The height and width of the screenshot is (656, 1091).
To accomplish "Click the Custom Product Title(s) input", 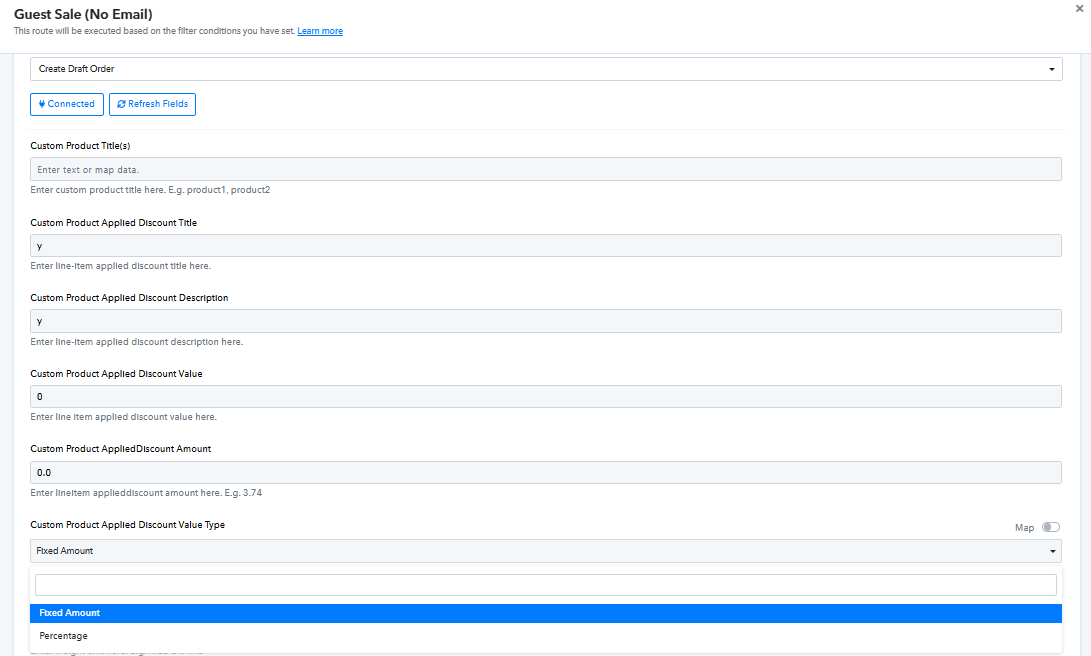I will coord(546,169).
